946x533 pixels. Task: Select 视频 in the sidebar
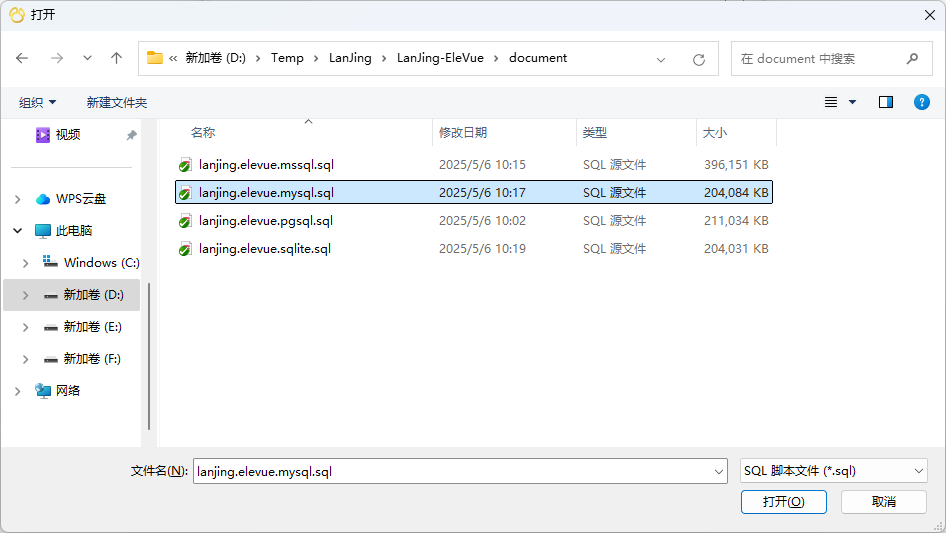(68, 135)
